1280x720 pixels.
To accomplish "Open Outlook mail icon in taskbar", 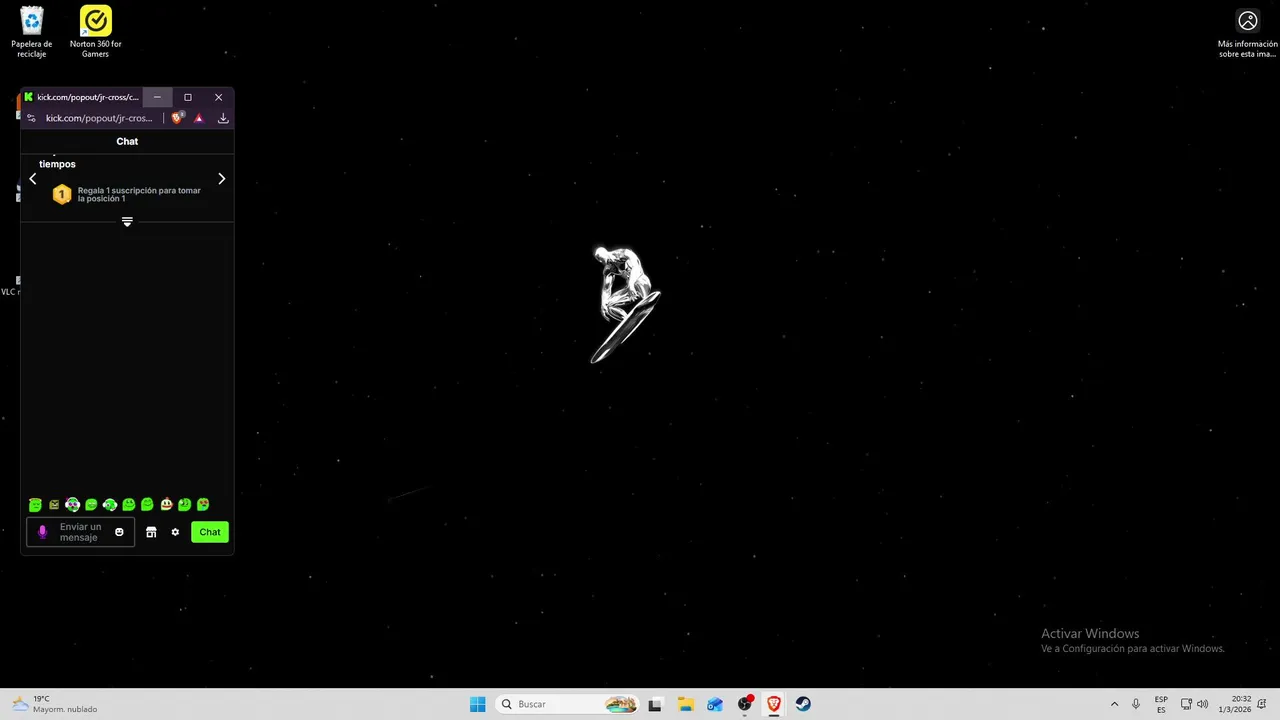I will click(714, 704).
